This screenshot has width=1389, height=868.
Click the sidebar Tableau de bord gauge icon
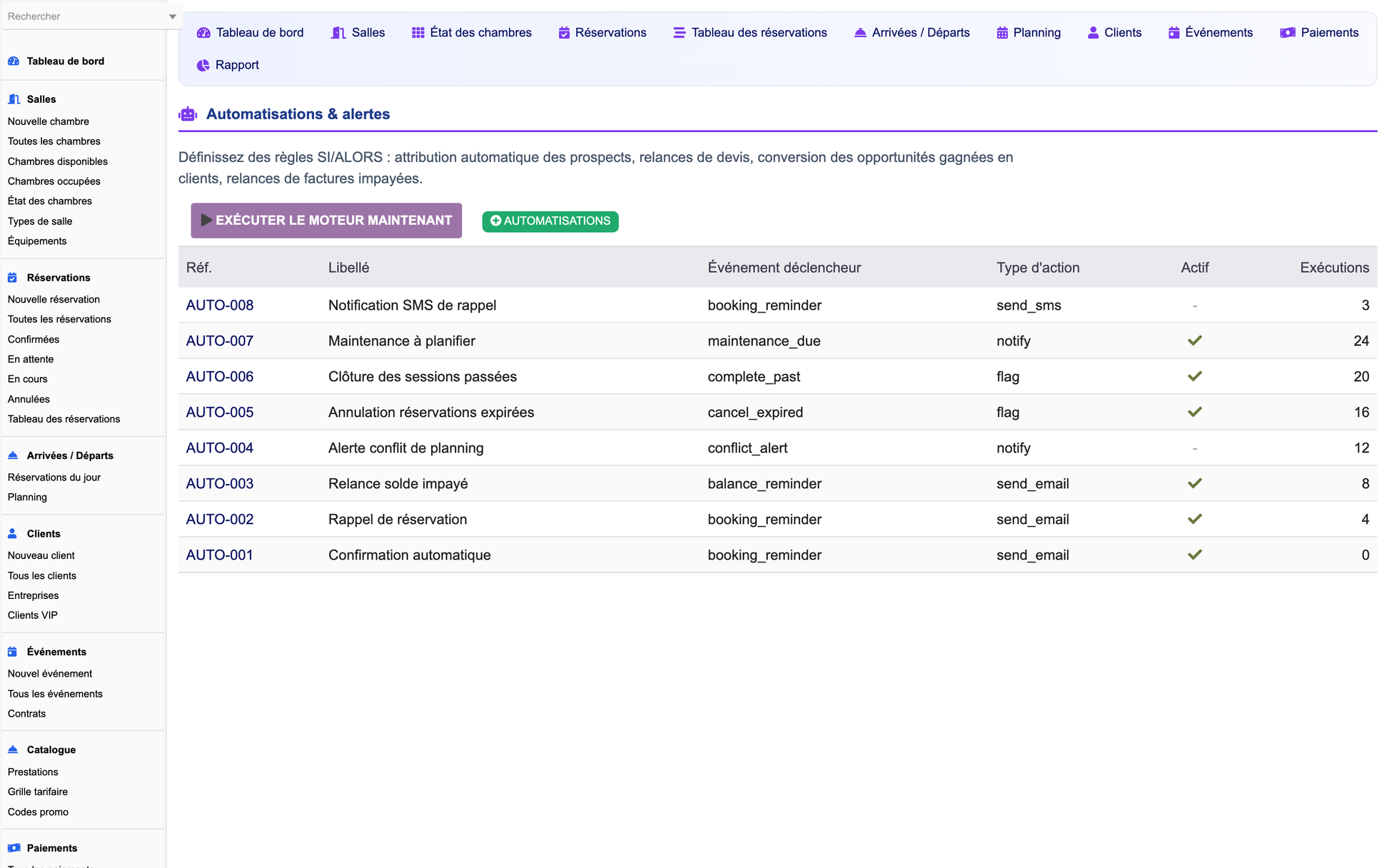14,61
